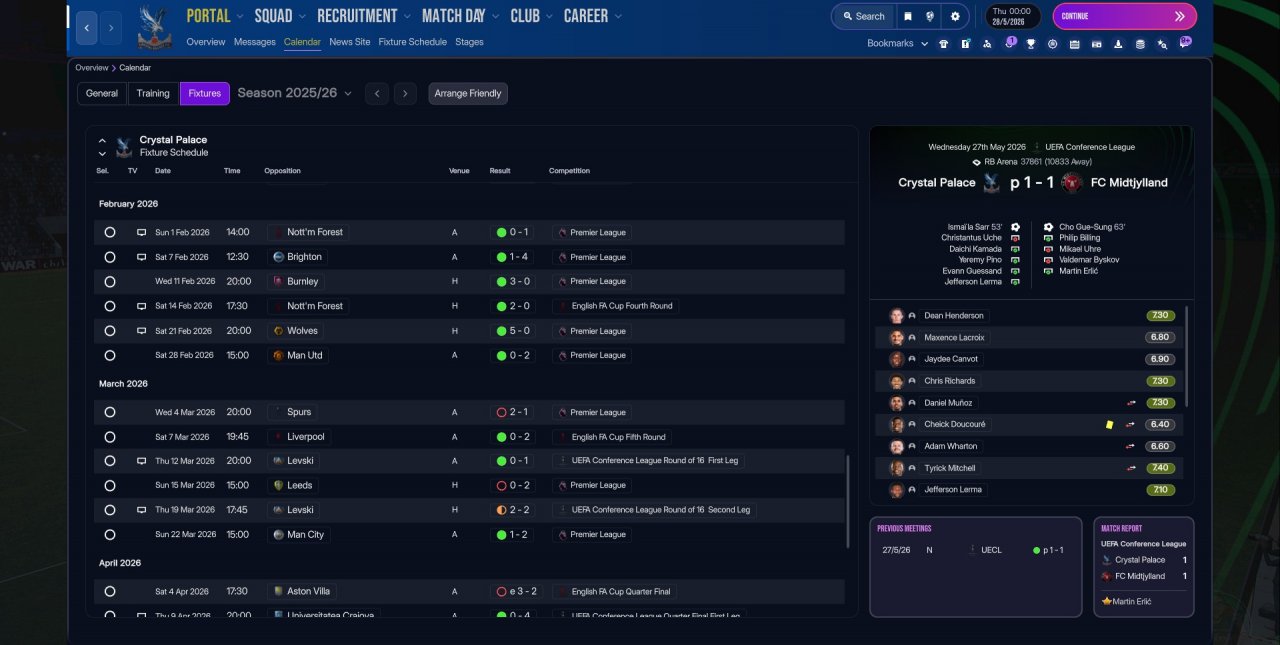Click the head profile icon next to bookmark
The width and height of the screenshot is (1280, 645).
[931, 16]
